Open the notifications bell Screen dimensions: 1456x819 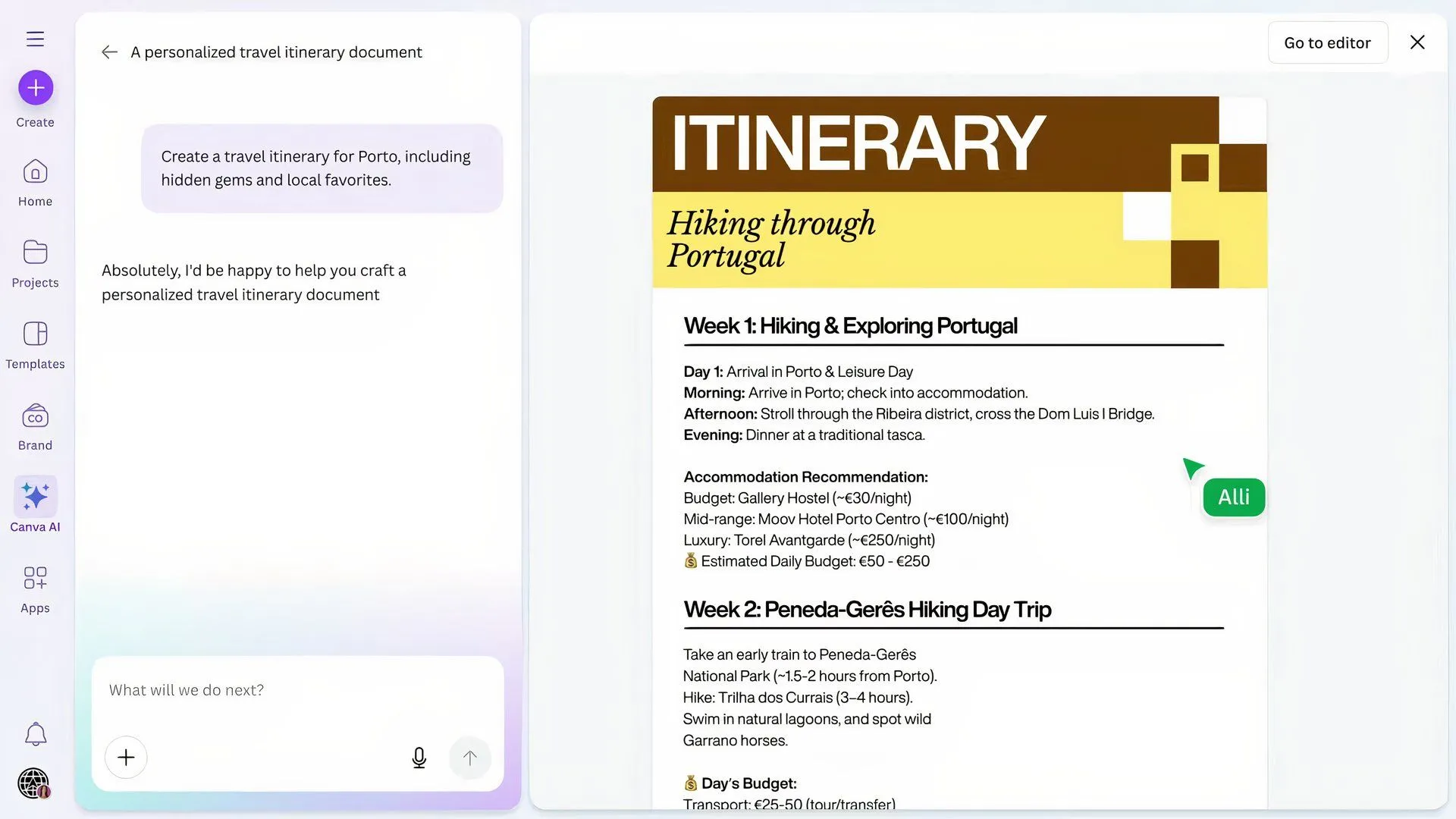pyautogui.click(x=35, y=734)
